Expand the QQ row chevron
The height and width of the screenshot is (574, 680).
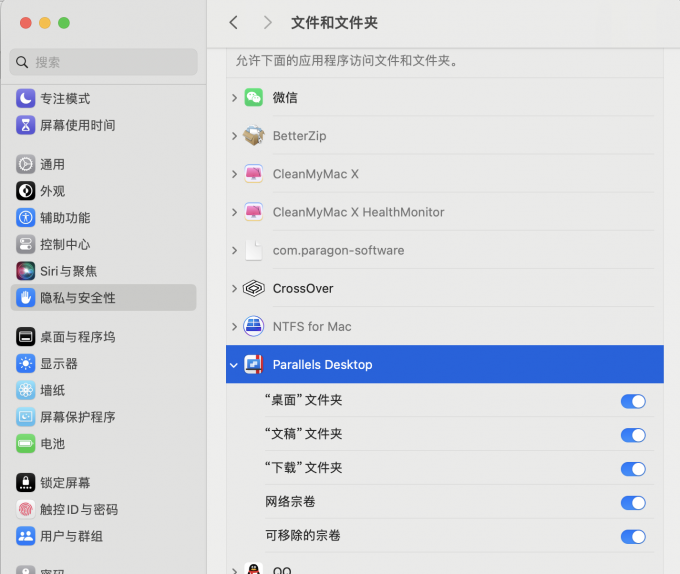234,570
